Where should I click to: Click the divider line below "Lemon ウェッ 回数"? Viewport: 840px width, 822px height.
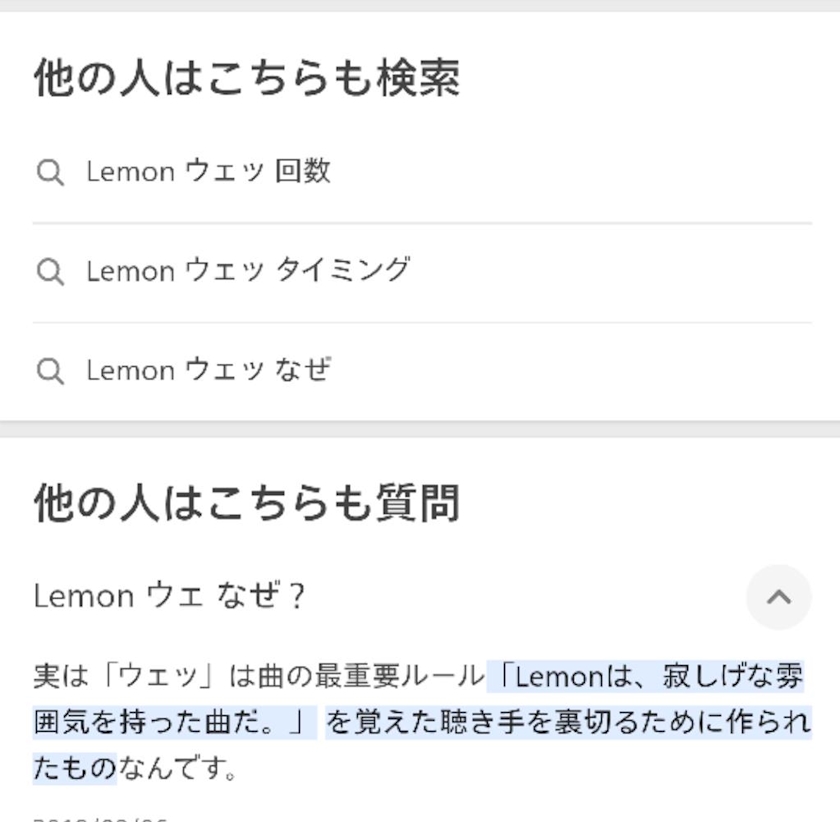[422, 223]
